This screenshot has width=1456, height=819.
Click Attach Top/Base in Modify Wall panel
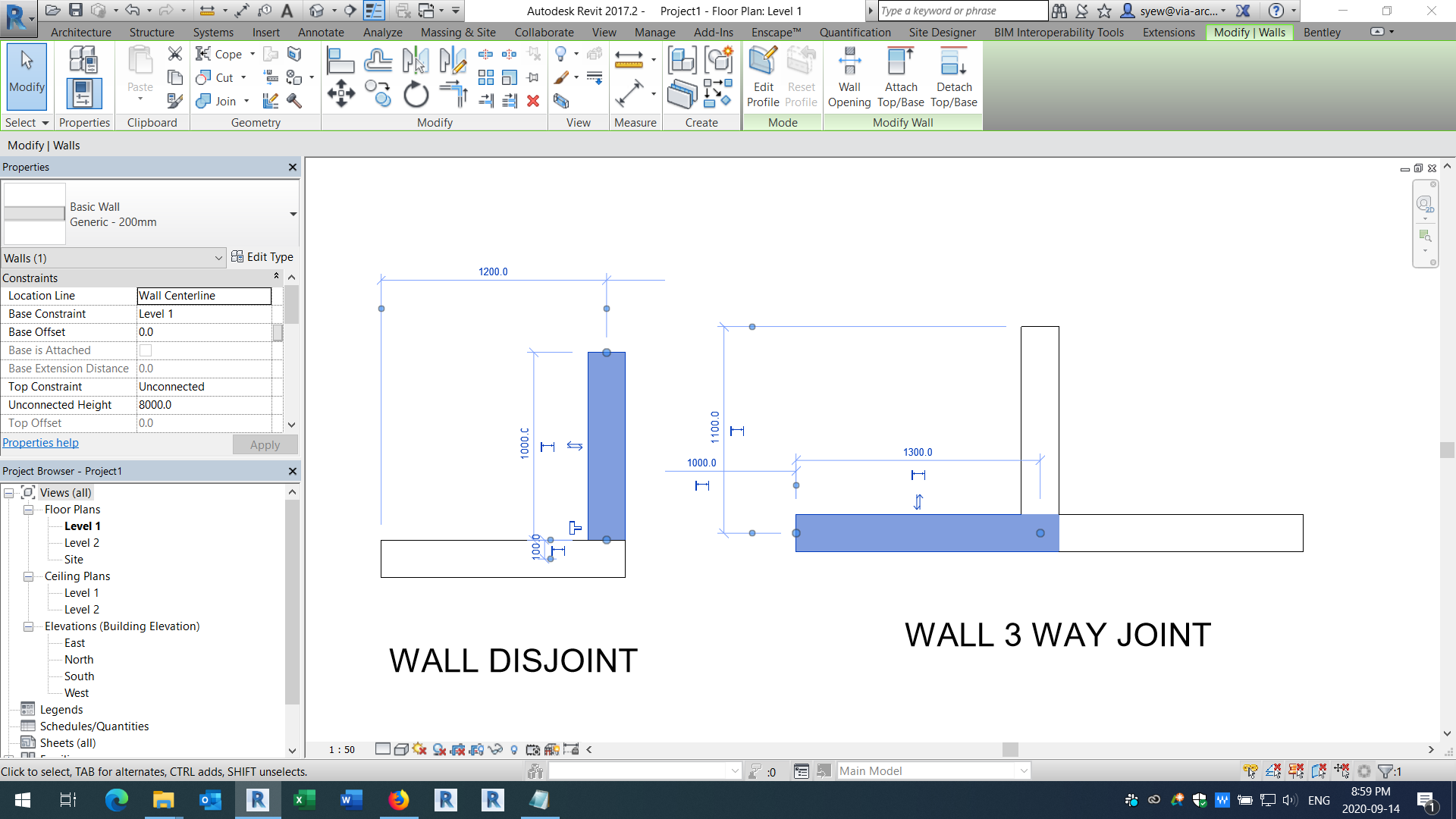tap(900, 76)
